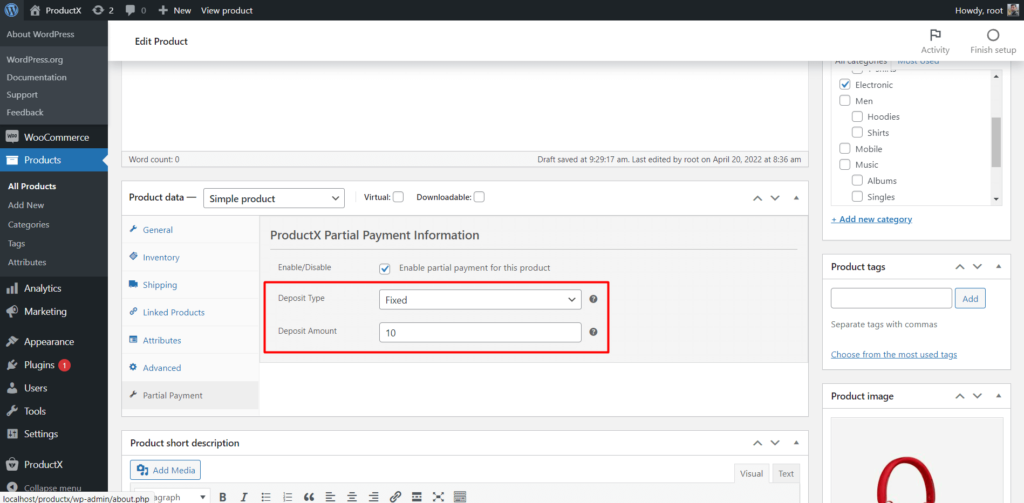Show help tooltip for Deposit Type

point(593,299)
